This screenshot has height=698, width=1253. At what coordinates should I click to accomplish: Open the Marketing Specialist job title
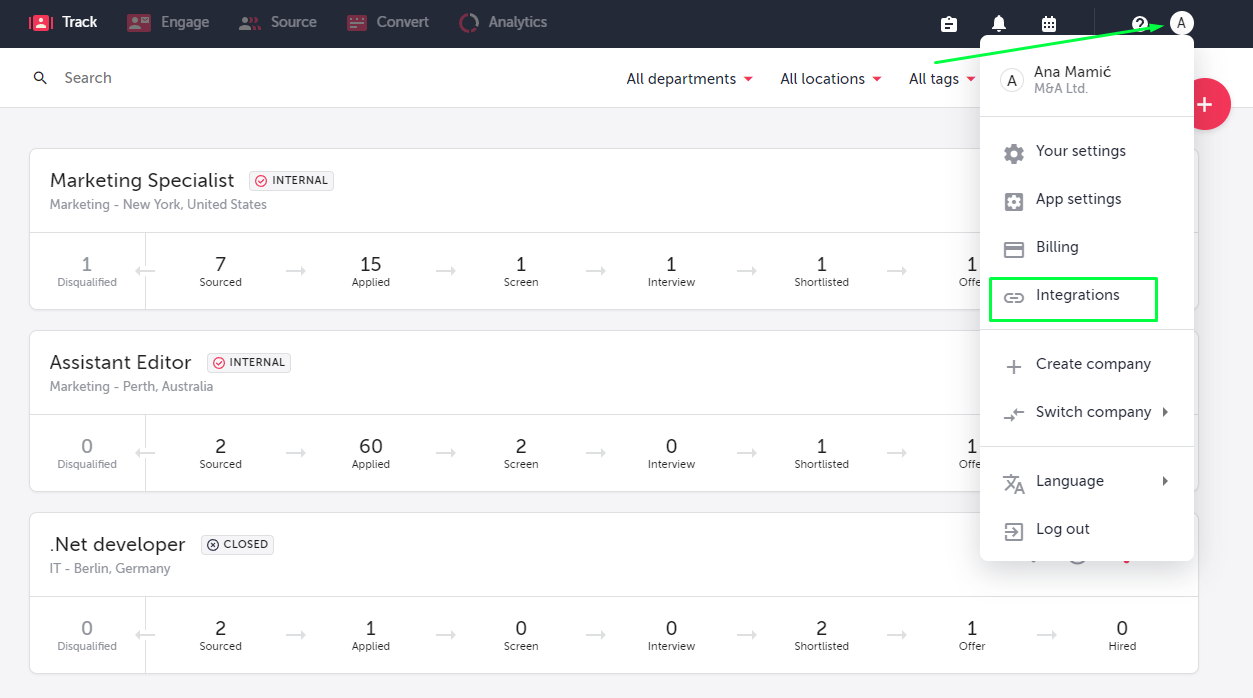pyautogui.click(x=142, y=181)
